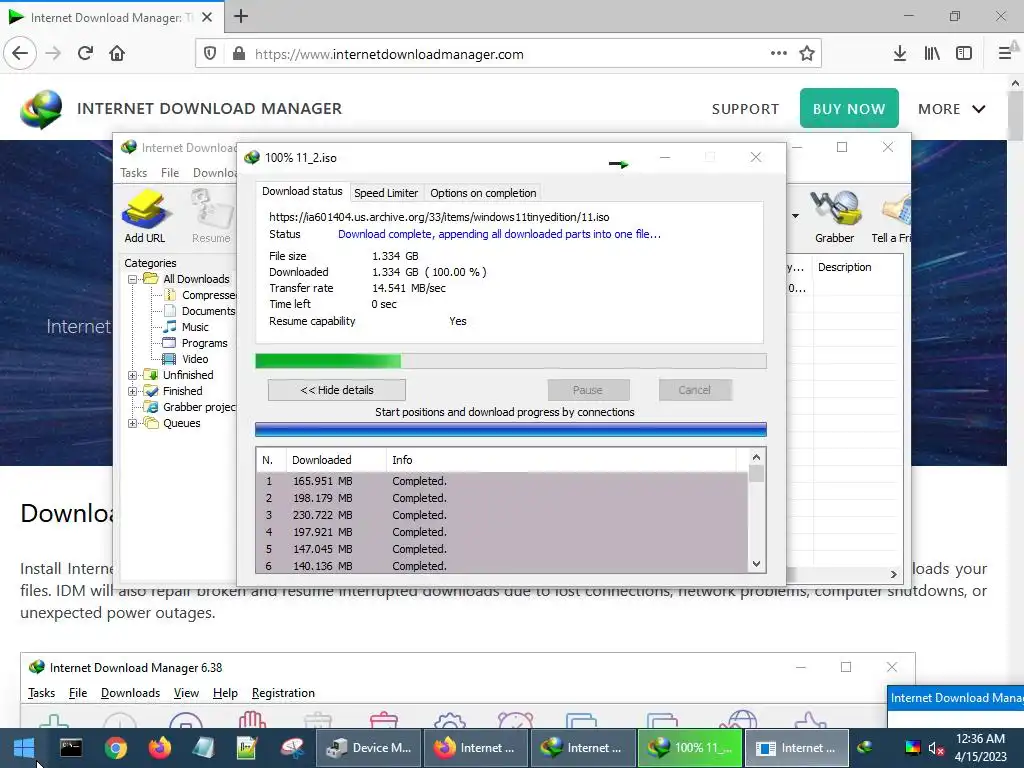Click the Resume toolbar icon in IDM
This screenshot has height=768, width=1024.
[x=212, y=216]
